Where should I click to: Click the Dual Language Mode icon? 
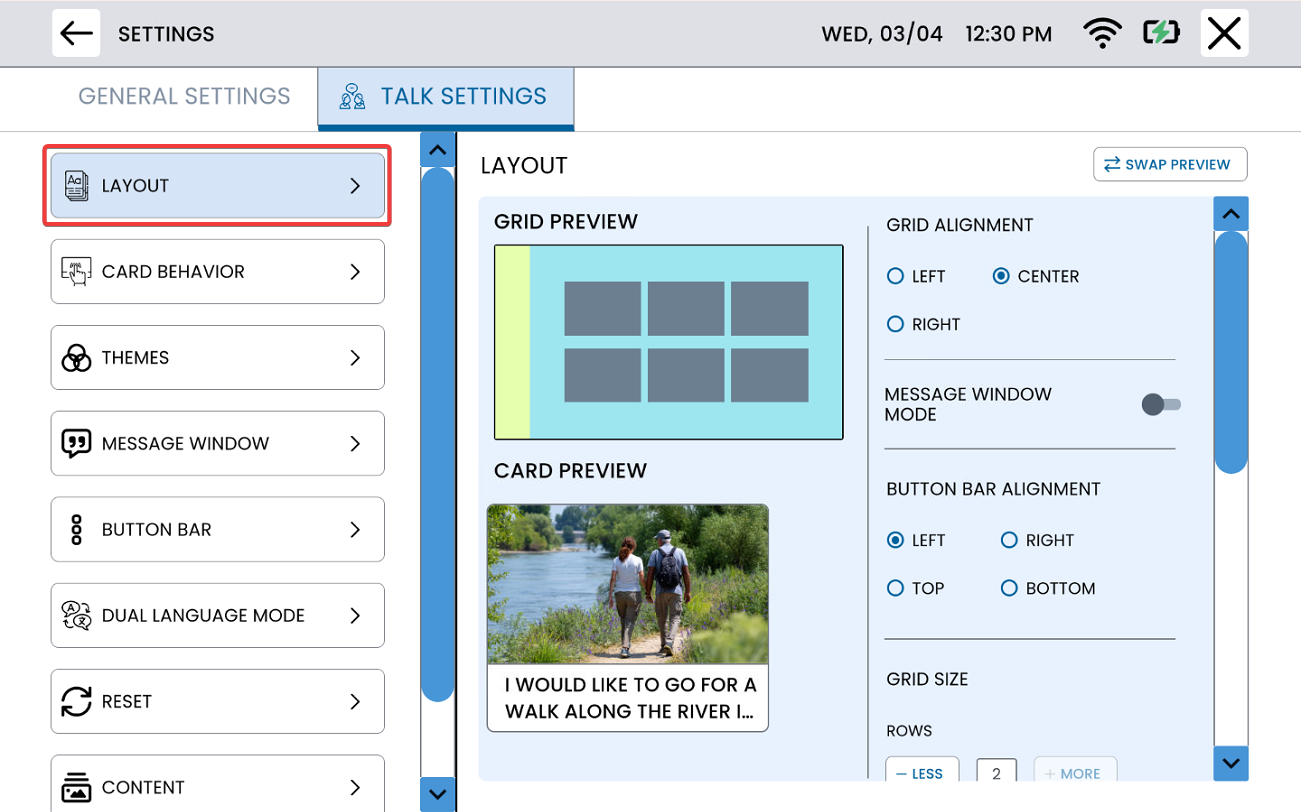click(76, 616)
